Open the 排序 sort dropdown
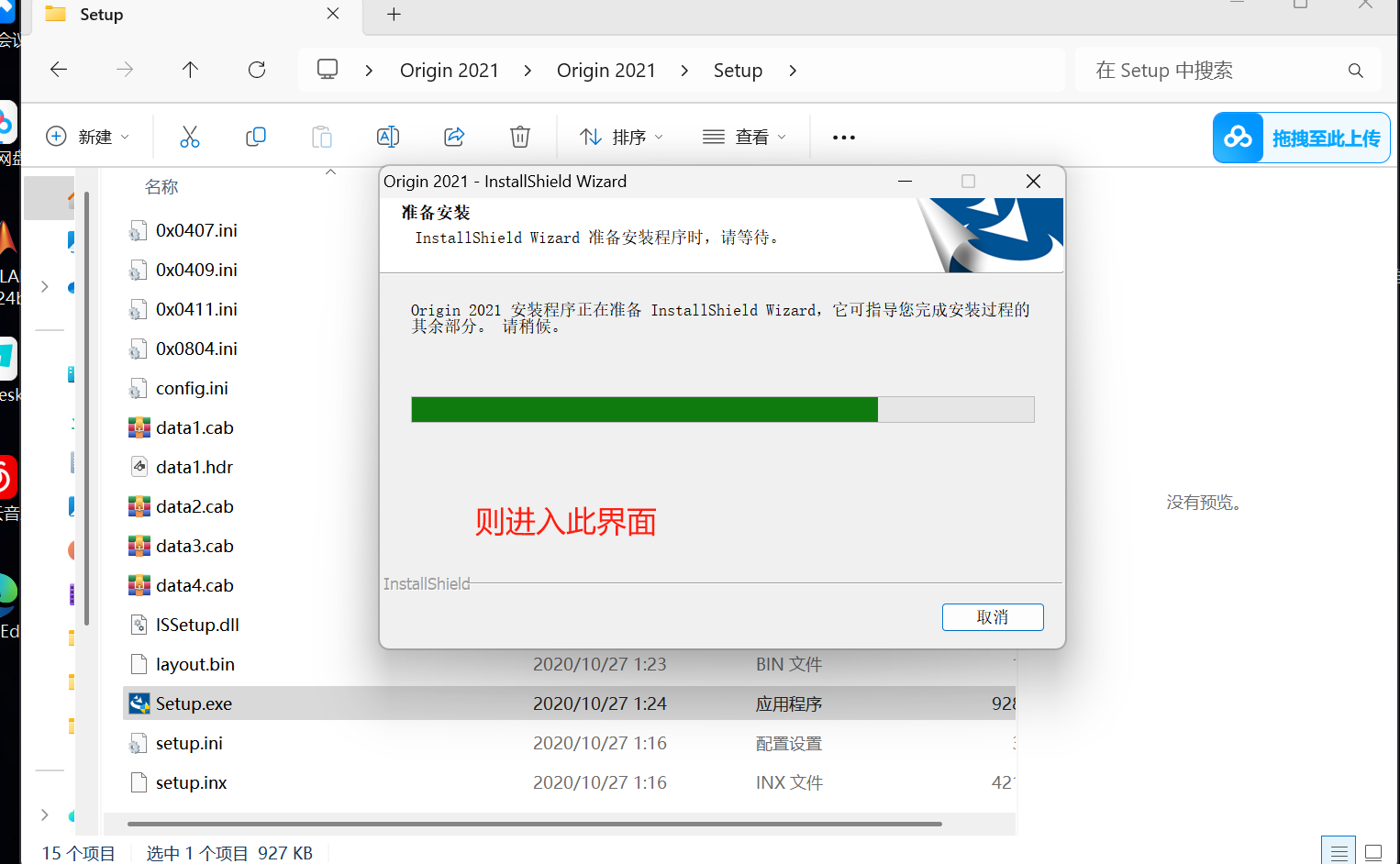The height and width of the screenshot is (864, 1400). point(621,136)
